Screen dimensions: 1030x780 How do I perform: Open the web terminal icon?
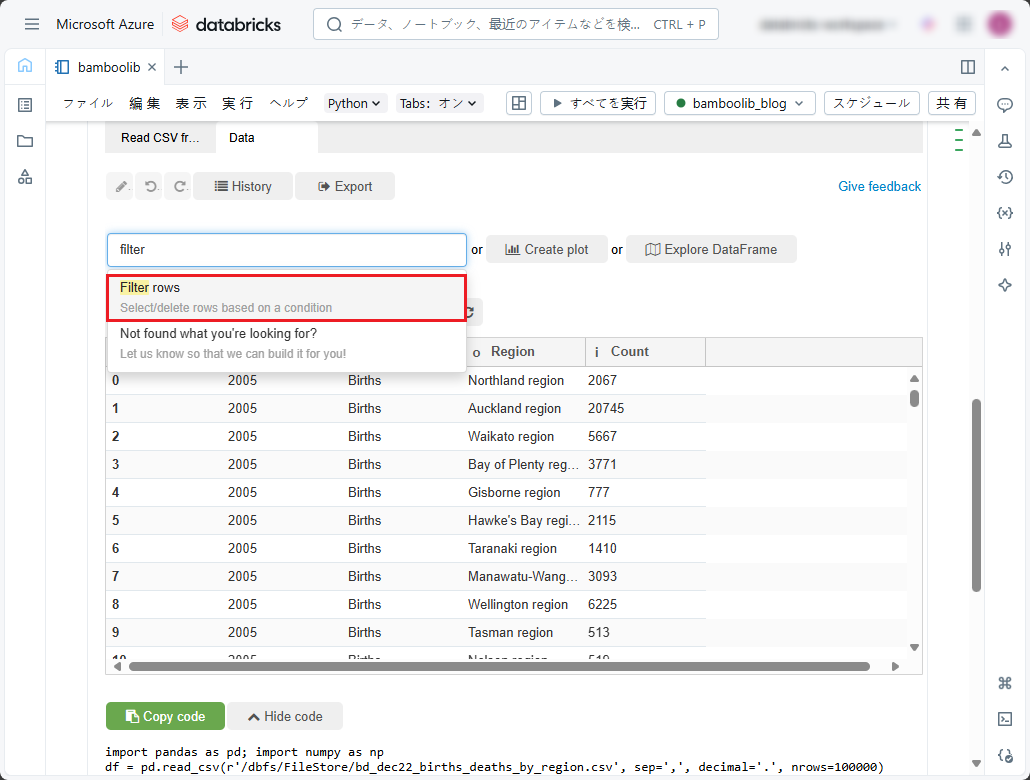coord(1005,719)
